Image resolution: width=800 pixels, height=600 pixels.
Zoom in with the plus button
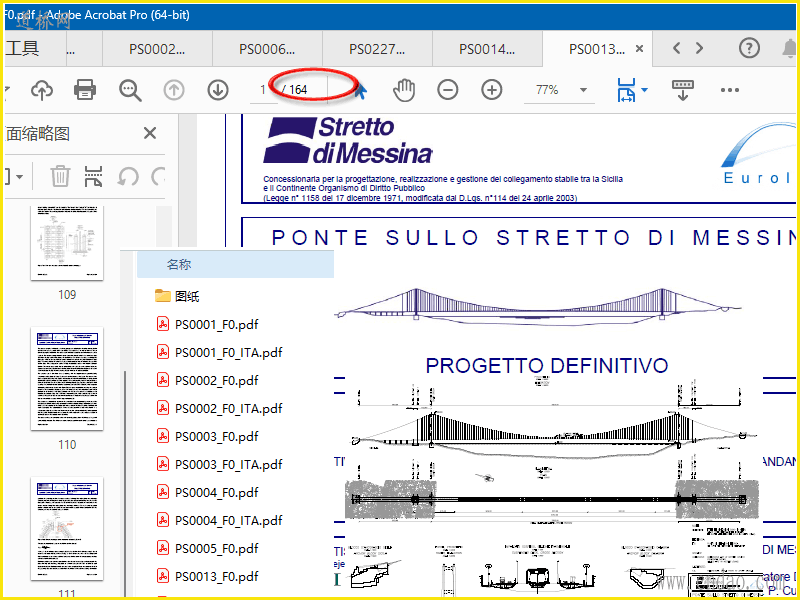491,90
